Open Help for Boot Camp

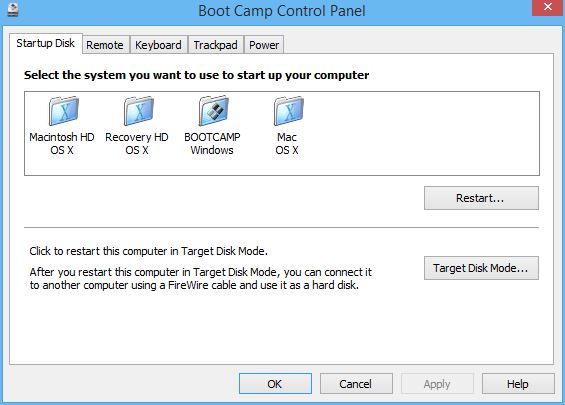click(518, 384)
